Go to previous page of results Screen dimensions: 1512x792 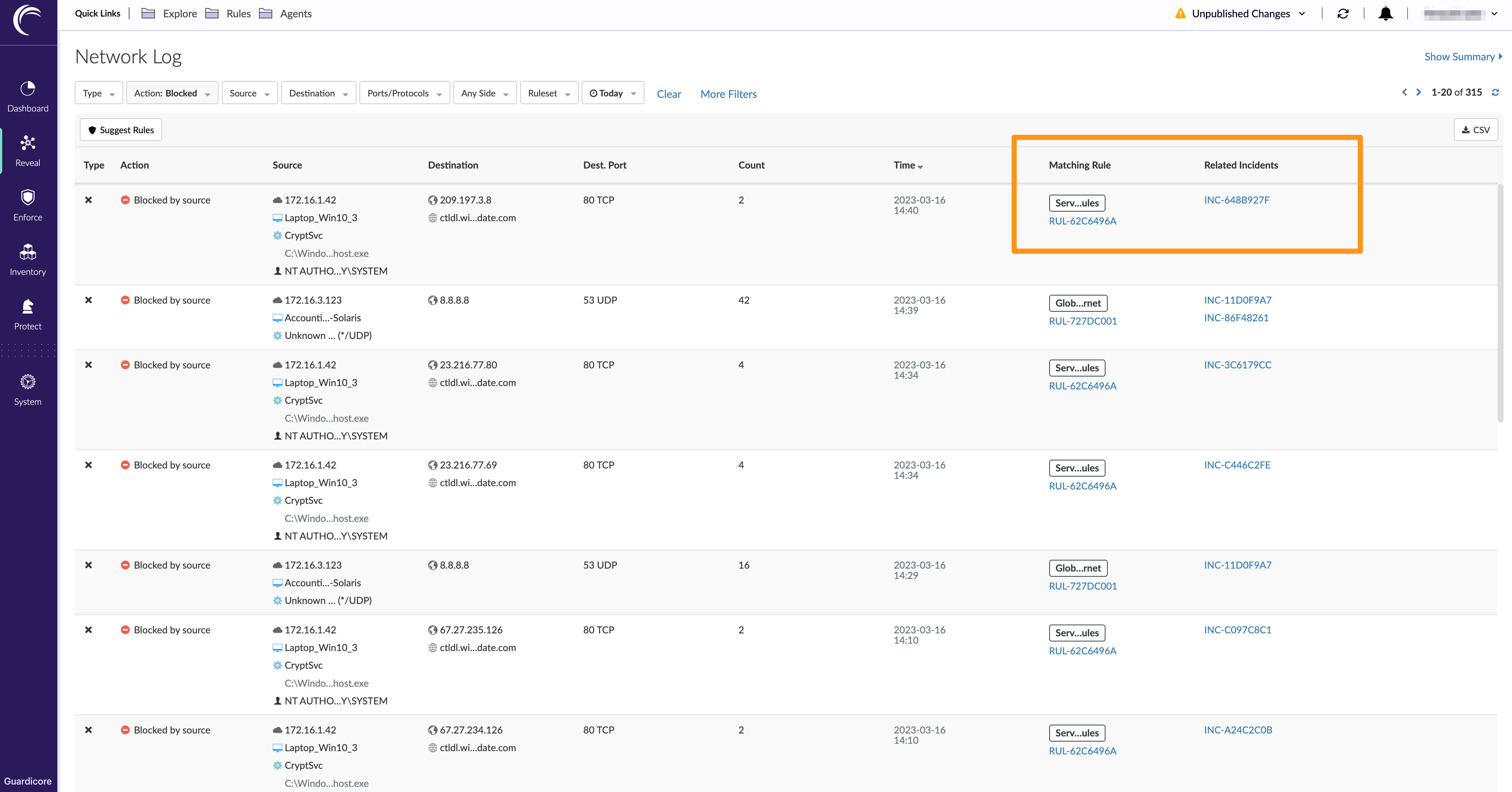[1404, 92]
